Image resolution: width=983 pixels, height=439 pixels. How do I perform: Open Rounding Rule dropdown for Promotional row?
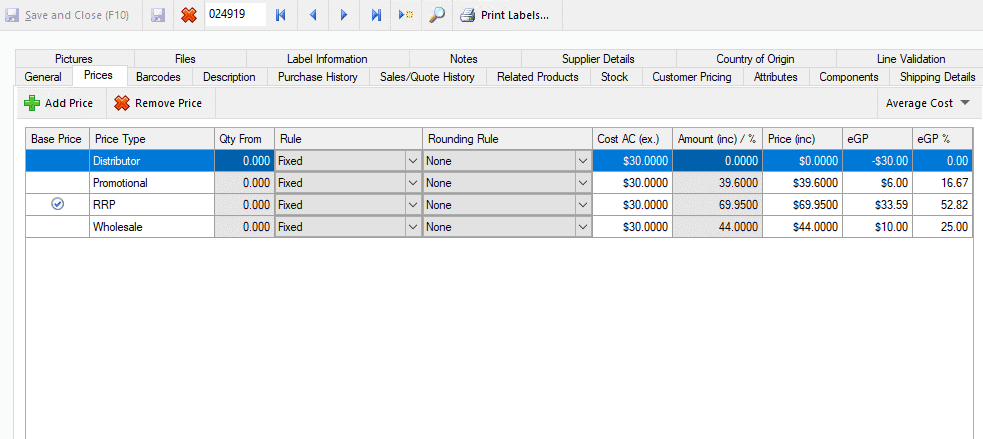(582, 183)
